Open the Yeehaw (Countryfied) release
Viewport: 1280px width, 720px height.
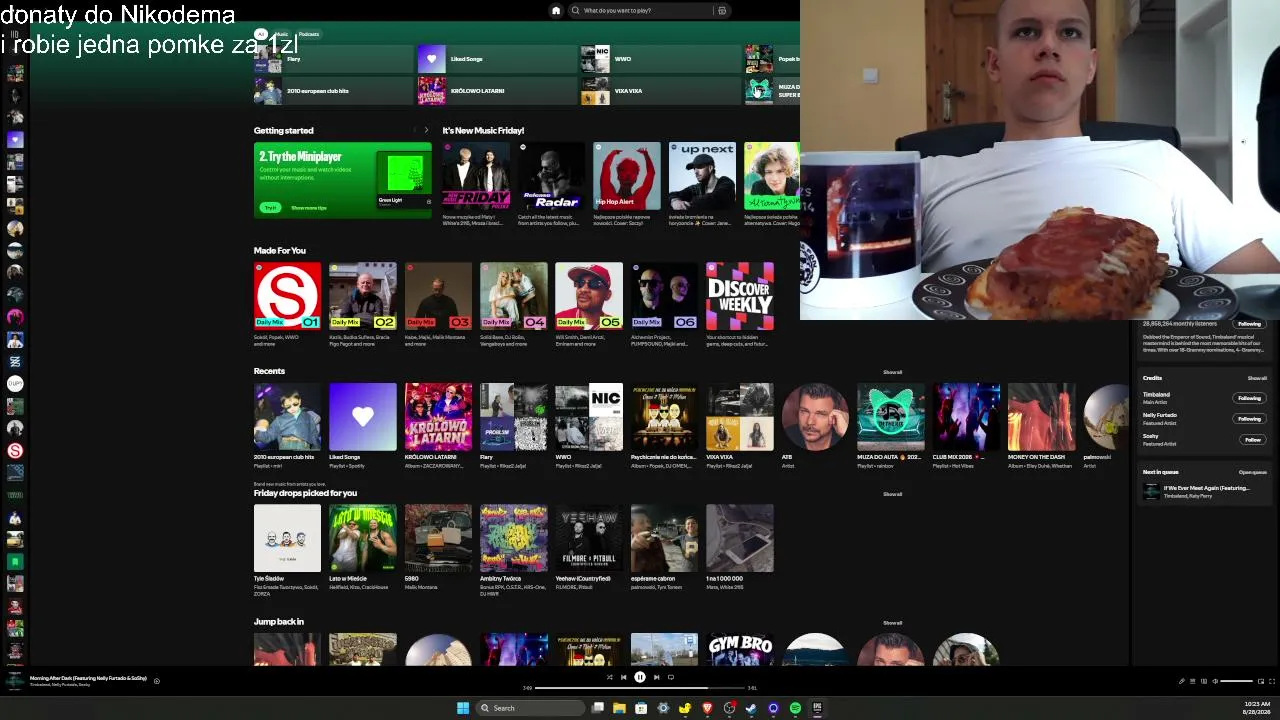pos(589,538)
